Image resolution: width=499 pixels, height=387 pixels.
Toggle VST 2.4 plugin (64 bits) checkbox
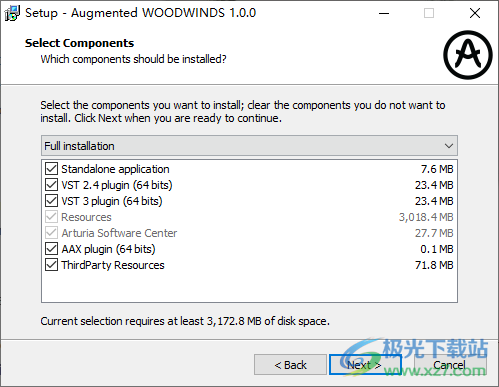point(51,185)
